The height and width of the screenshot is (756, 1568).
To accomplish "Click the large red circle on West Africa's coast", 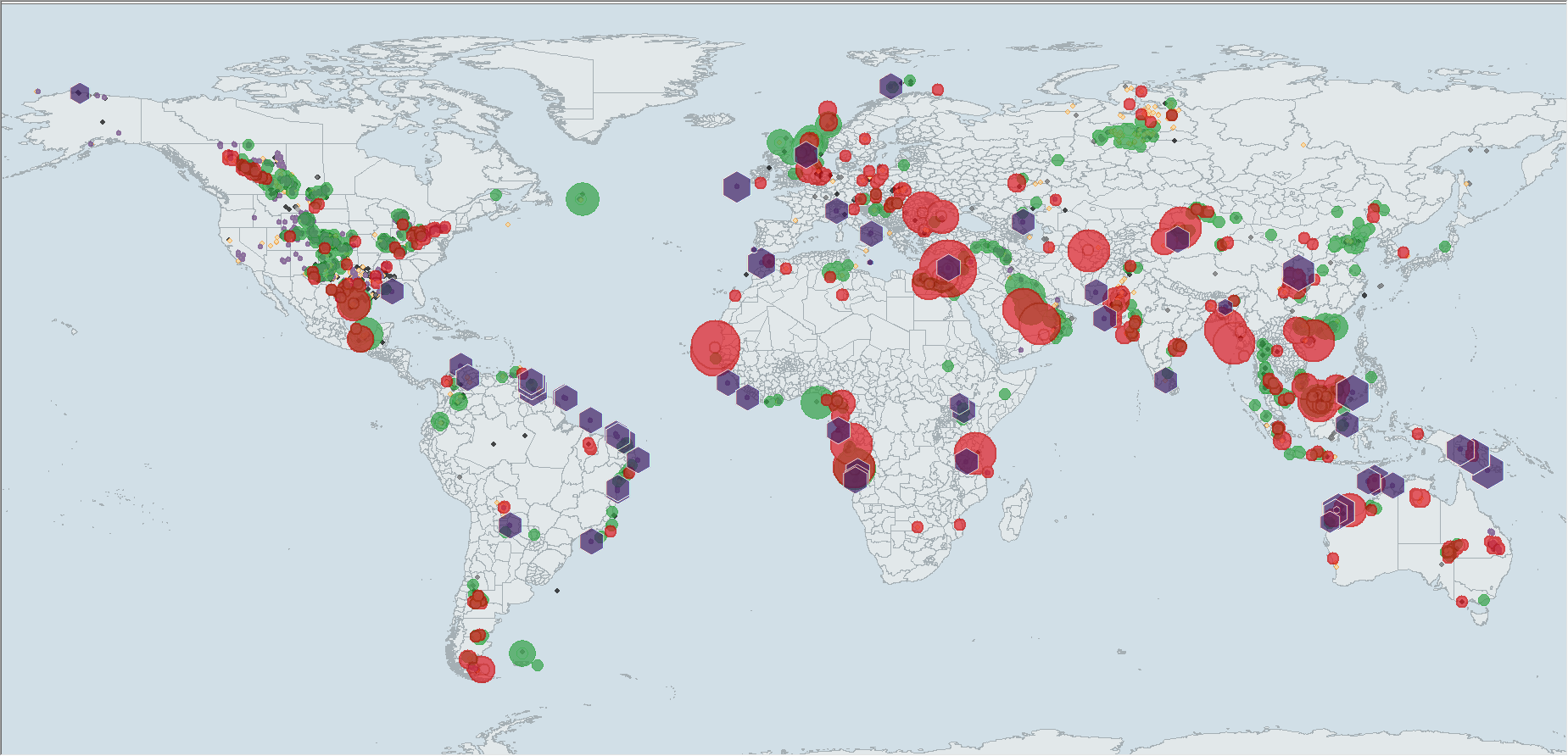I will point(715,347).
